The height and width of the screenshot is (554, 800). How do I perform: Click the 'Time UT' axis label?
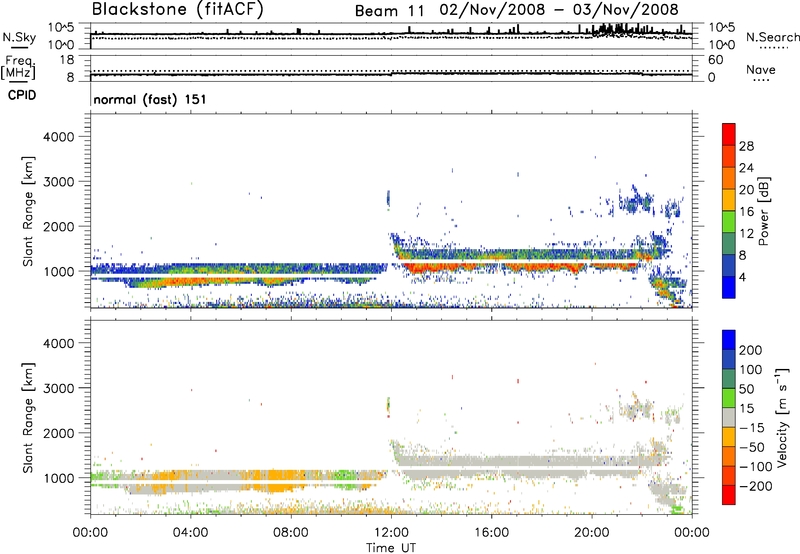coord(391,548)
